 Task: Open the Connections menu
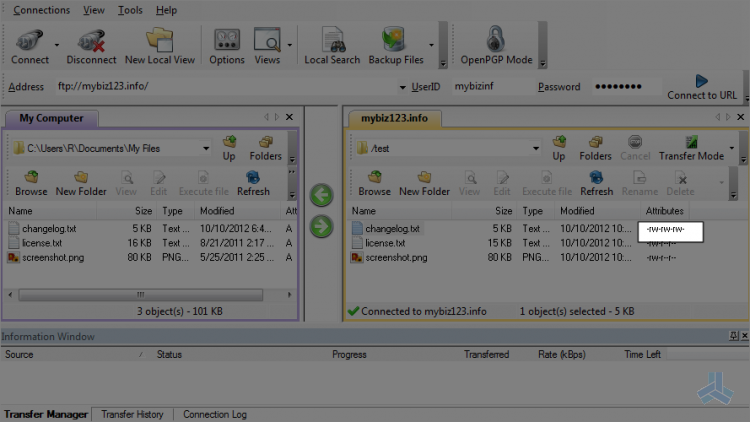pos(41,10)
